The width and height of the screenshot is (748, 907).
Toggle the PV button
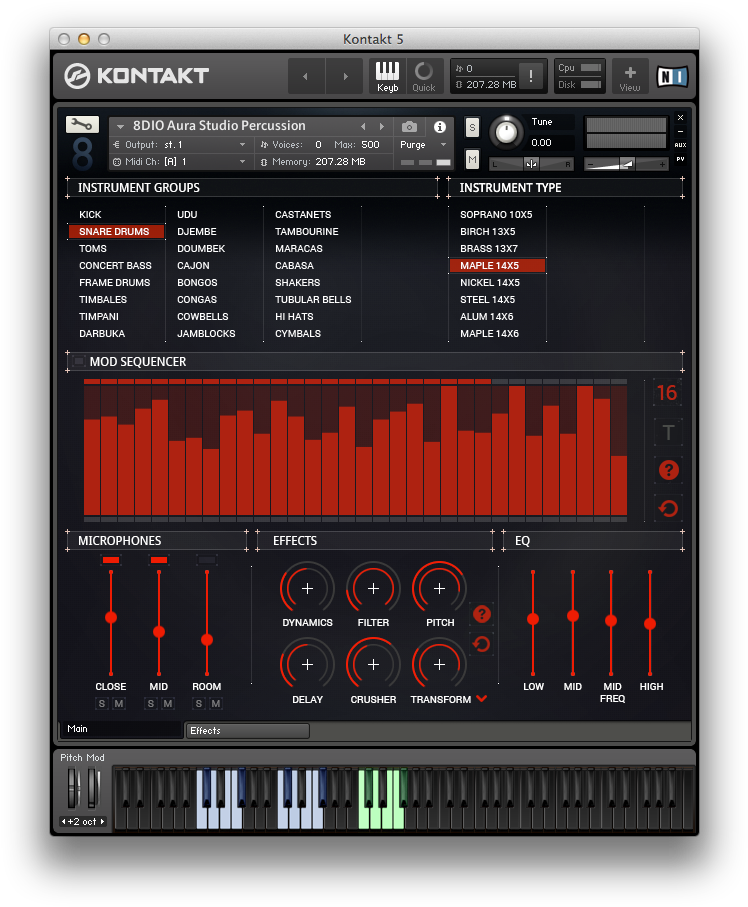pyautogui.click(x=680, y=159)
